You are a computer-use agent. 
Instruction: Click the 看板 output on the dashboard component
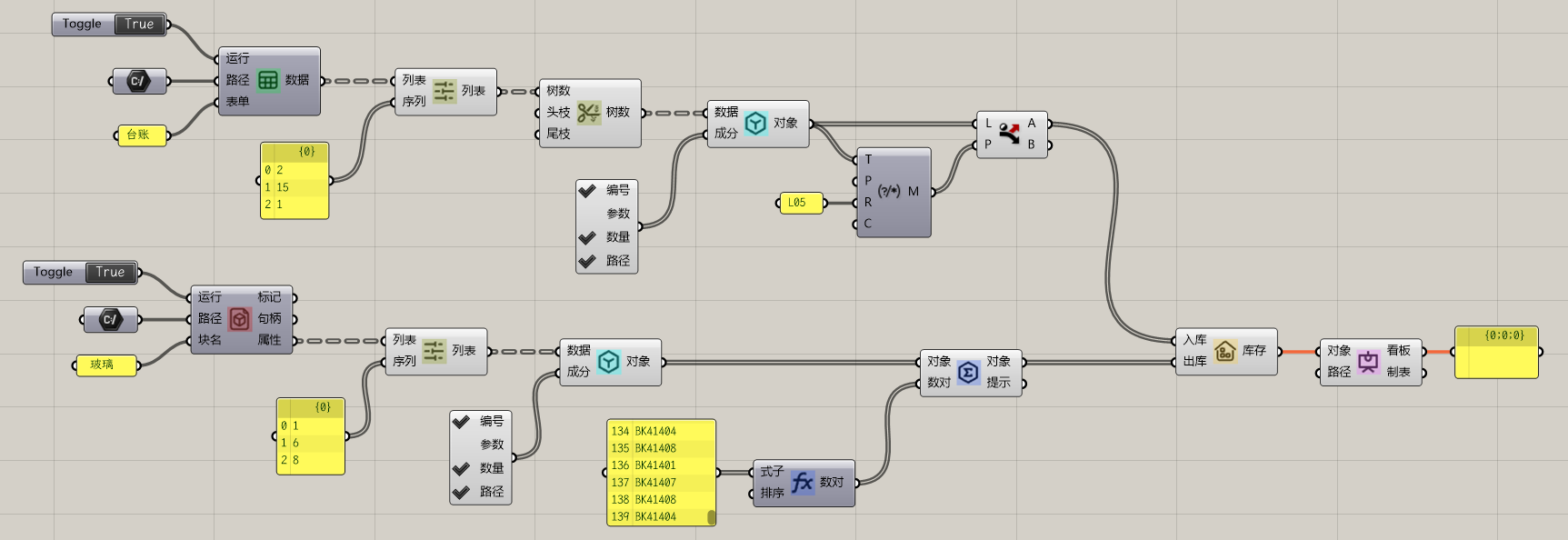(1399, 351)
